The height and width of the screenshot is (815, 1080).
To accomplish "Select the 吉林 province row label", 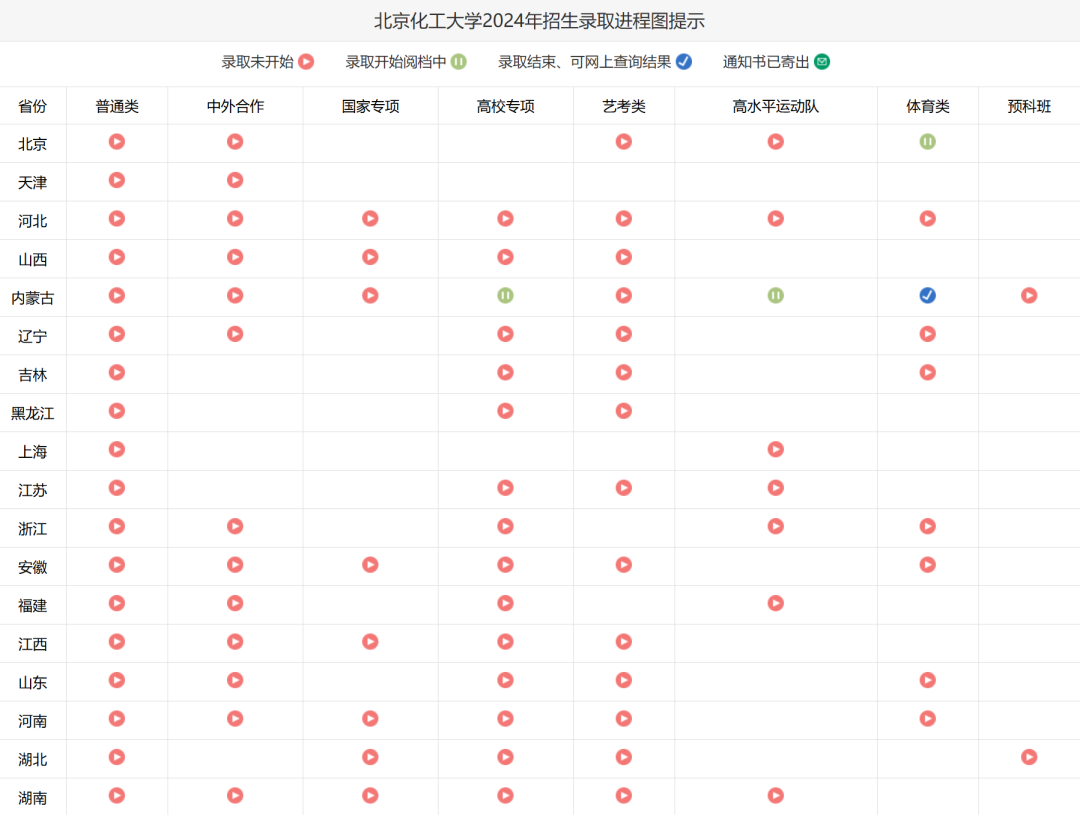I will [x=32, y=375].
